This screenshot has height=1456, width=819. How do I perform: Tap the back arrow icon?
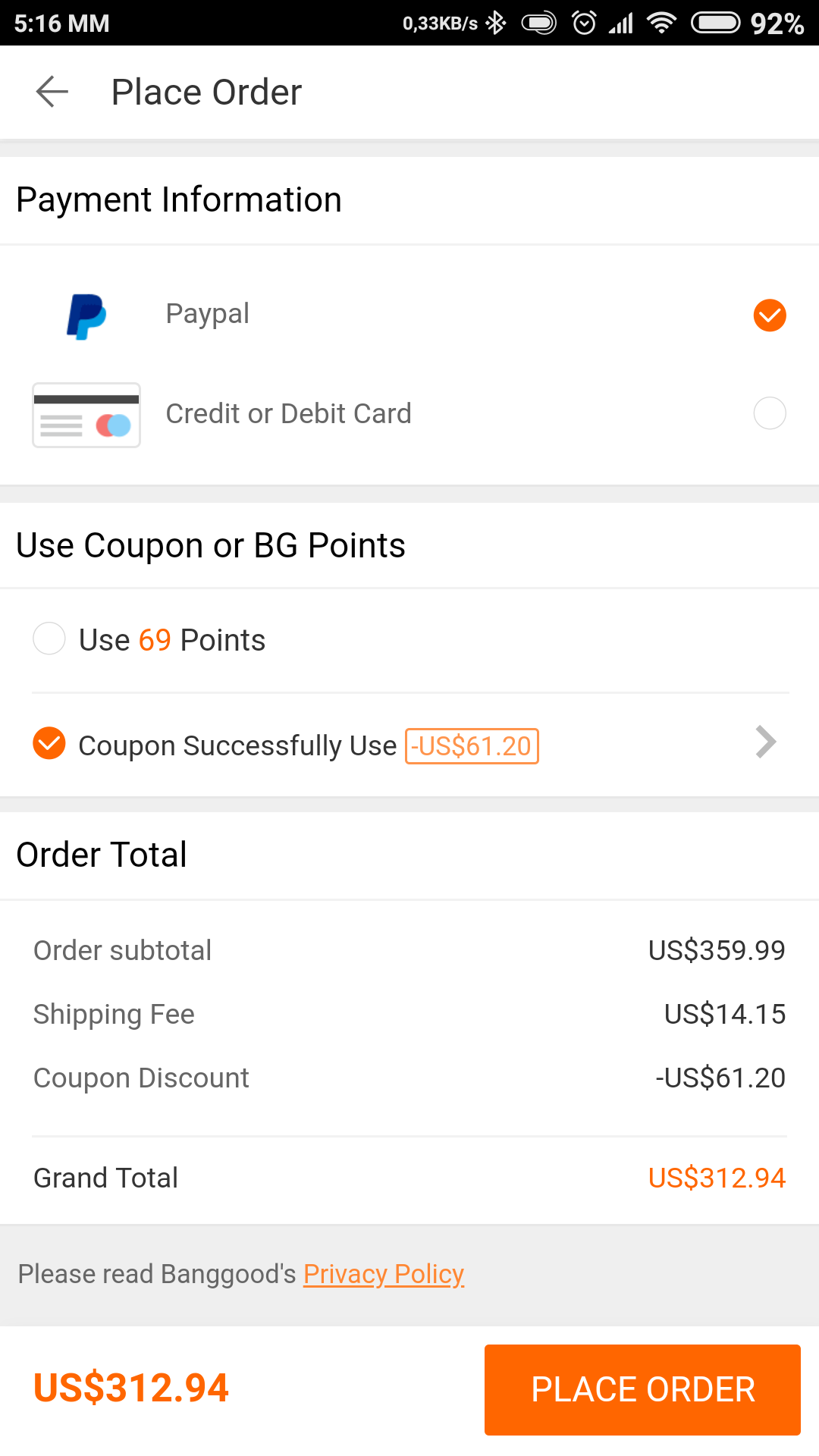coord(52,92)
